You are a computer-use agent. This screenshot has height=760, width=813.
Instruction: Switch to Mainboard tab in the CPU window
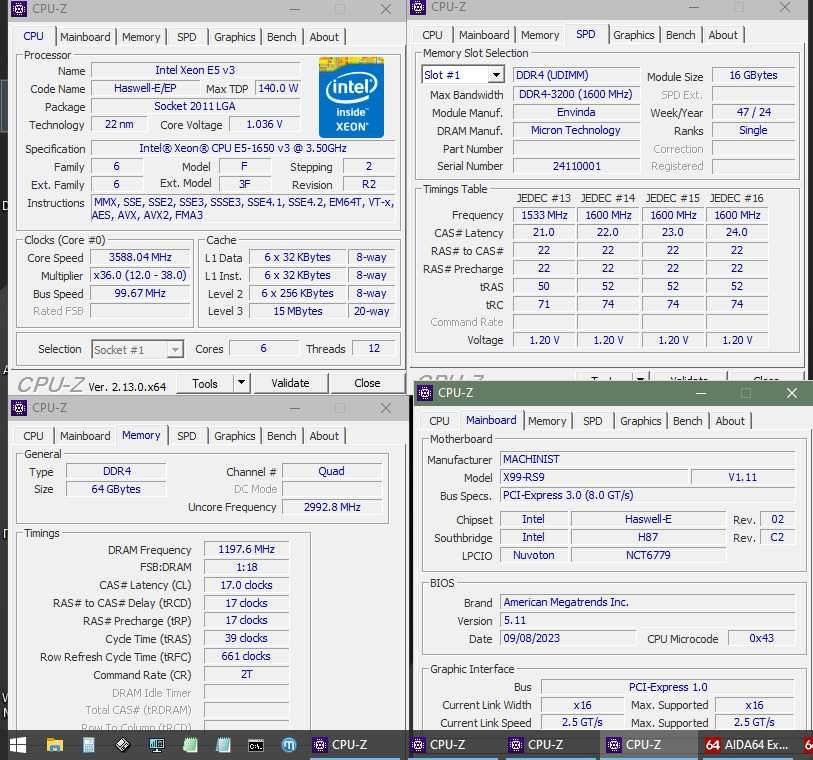85,37
